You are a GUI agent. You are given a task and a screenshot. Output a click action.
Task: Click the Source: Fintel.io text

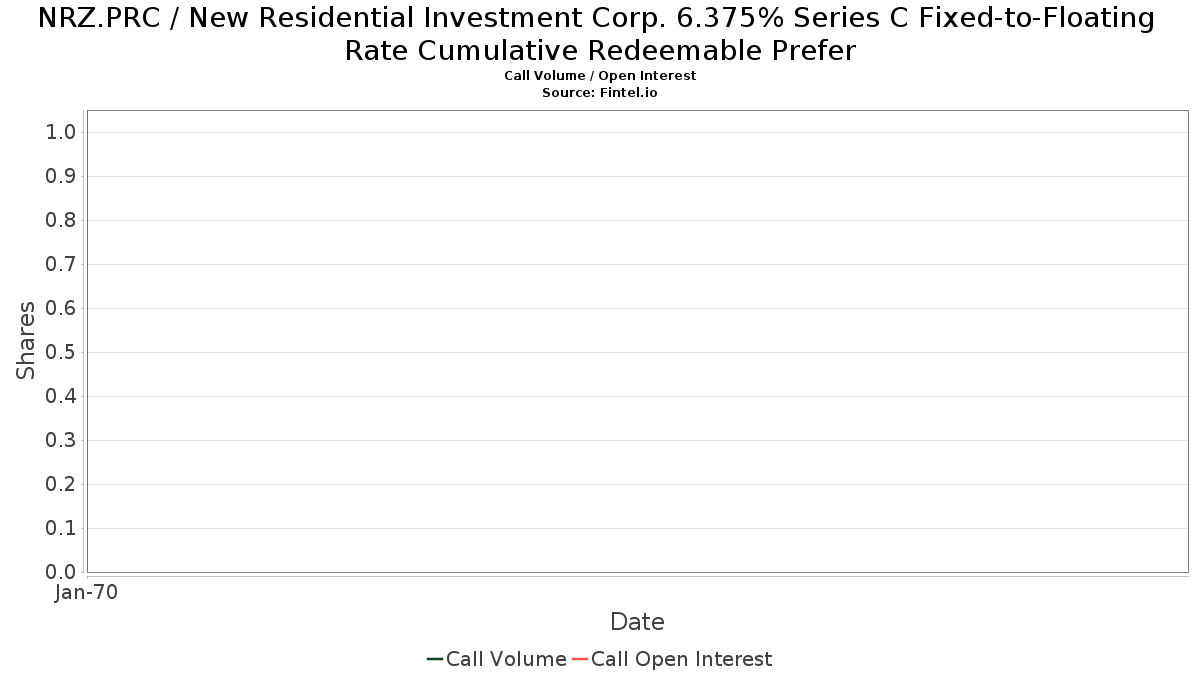[x=600, y=93]
